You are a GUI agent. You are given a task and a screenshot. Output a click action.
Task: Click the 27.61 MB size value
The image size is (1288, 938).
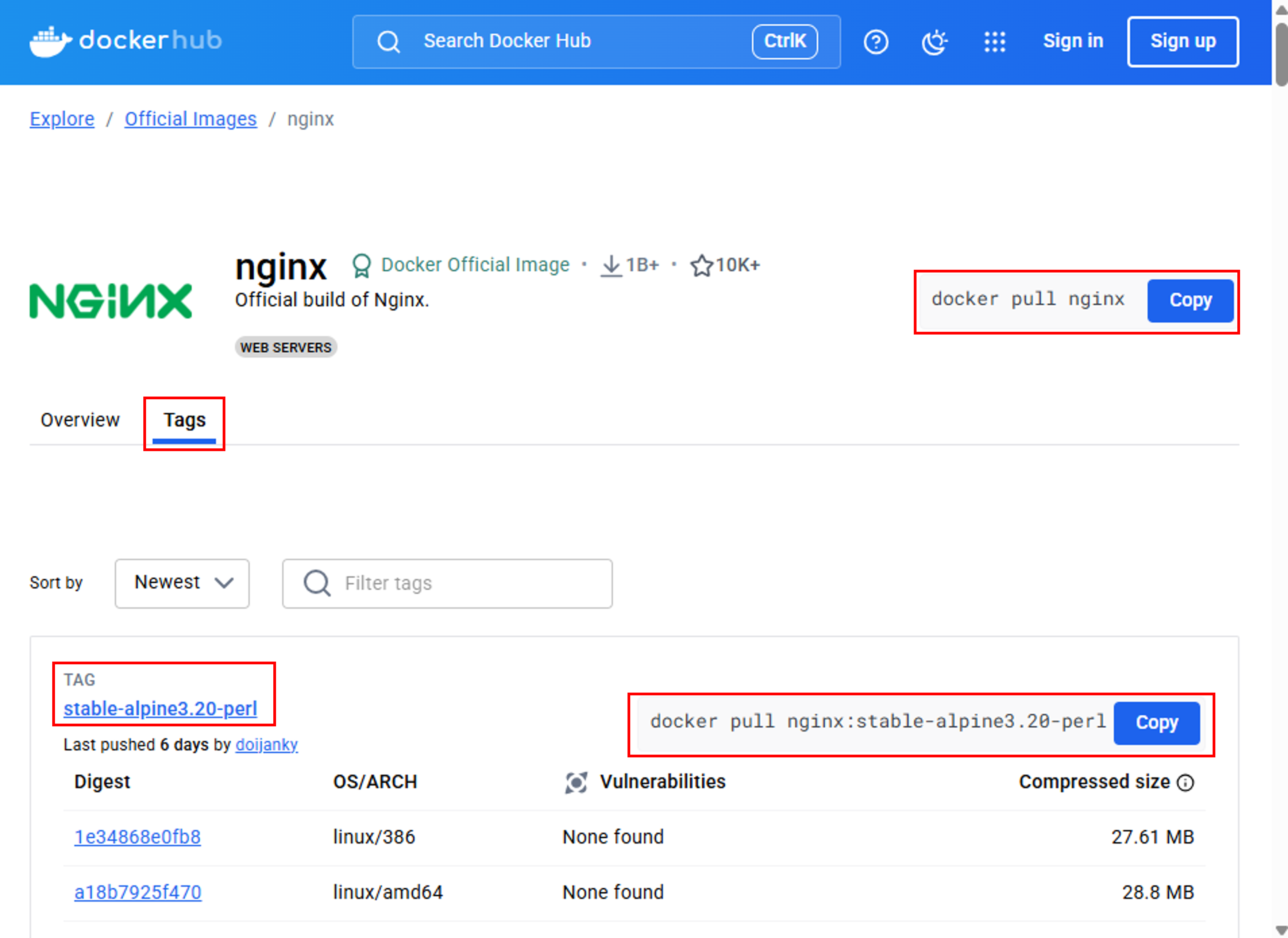pos(1152,837)
